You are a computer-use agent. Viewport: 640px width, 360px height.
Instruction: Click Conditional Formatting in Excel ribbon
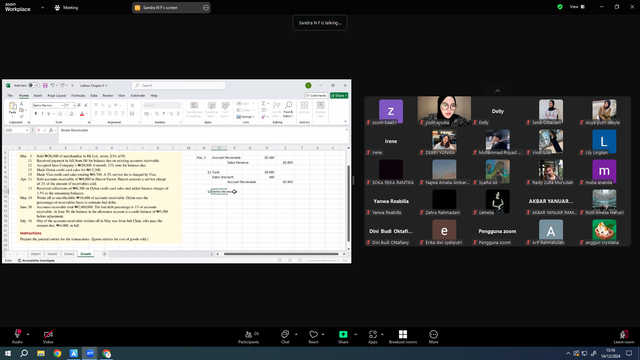(194, 109)
